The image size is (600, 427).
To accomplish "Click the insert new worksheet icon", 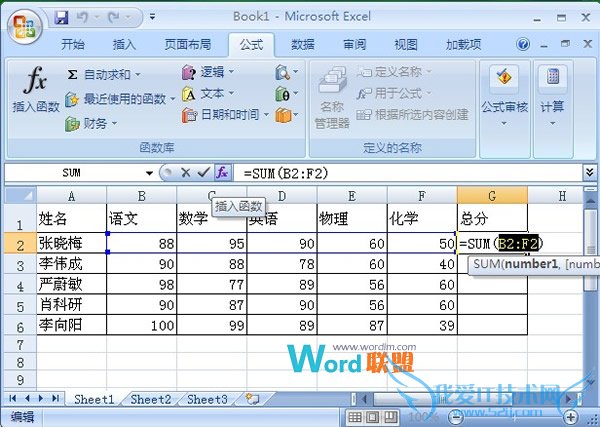I will [253, 399].
